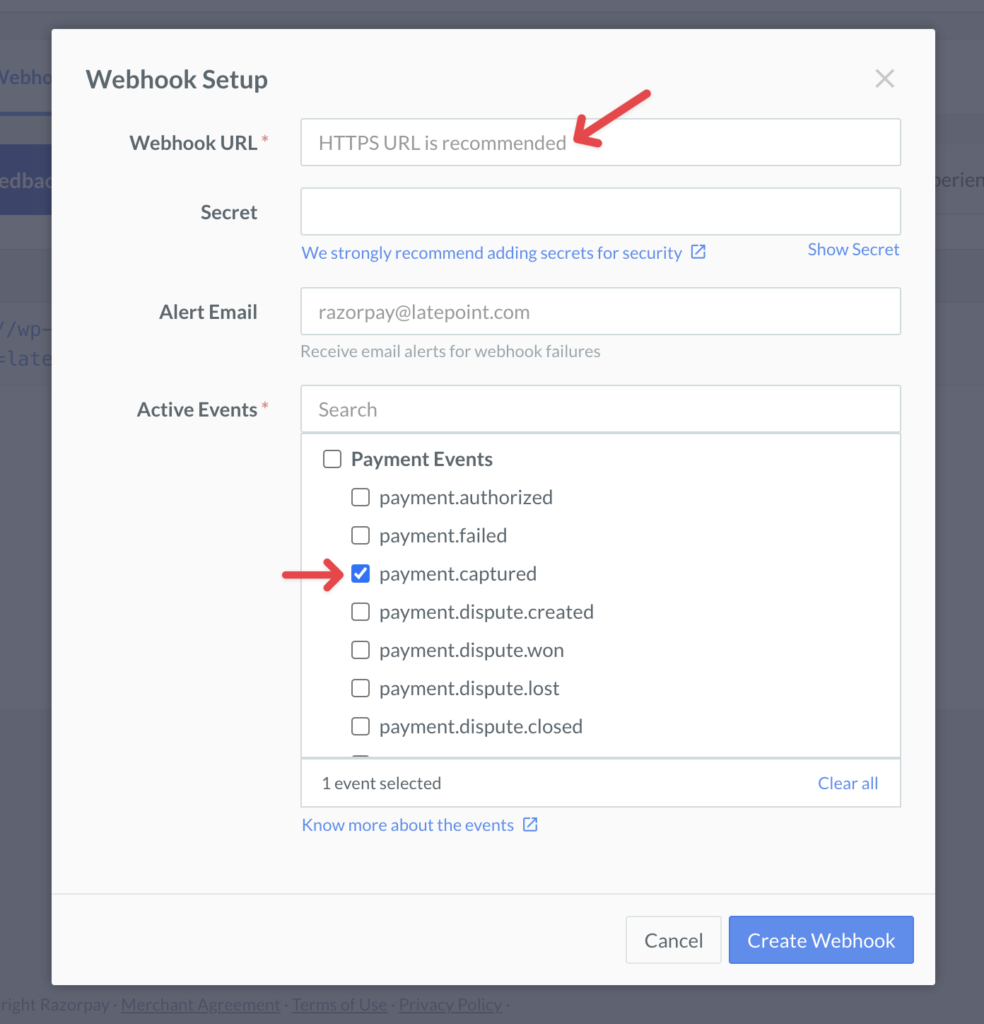Open the Merchant Agreement page

[200, 1004]
